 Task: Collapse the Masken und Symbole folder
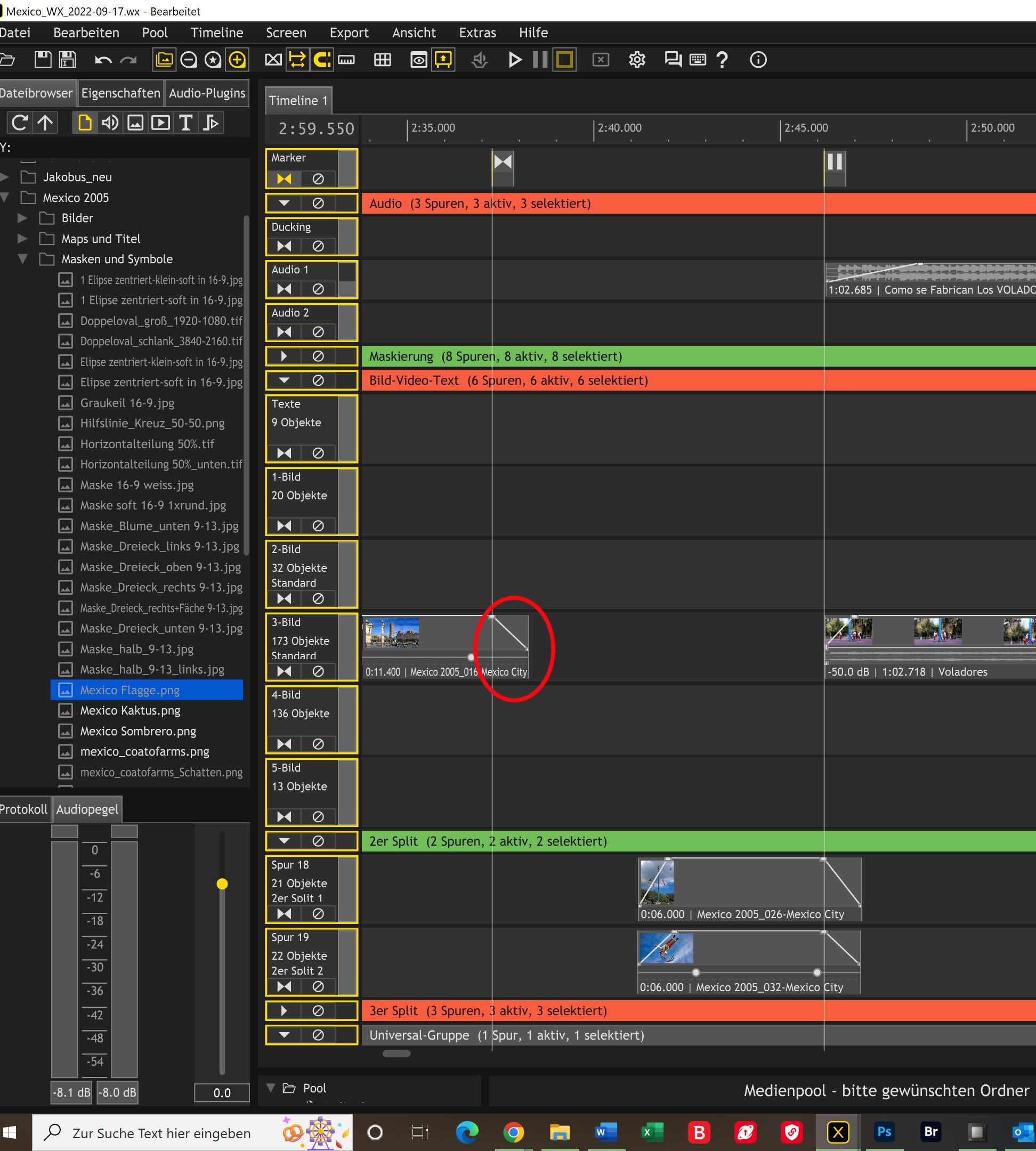[x=23, y=259]
